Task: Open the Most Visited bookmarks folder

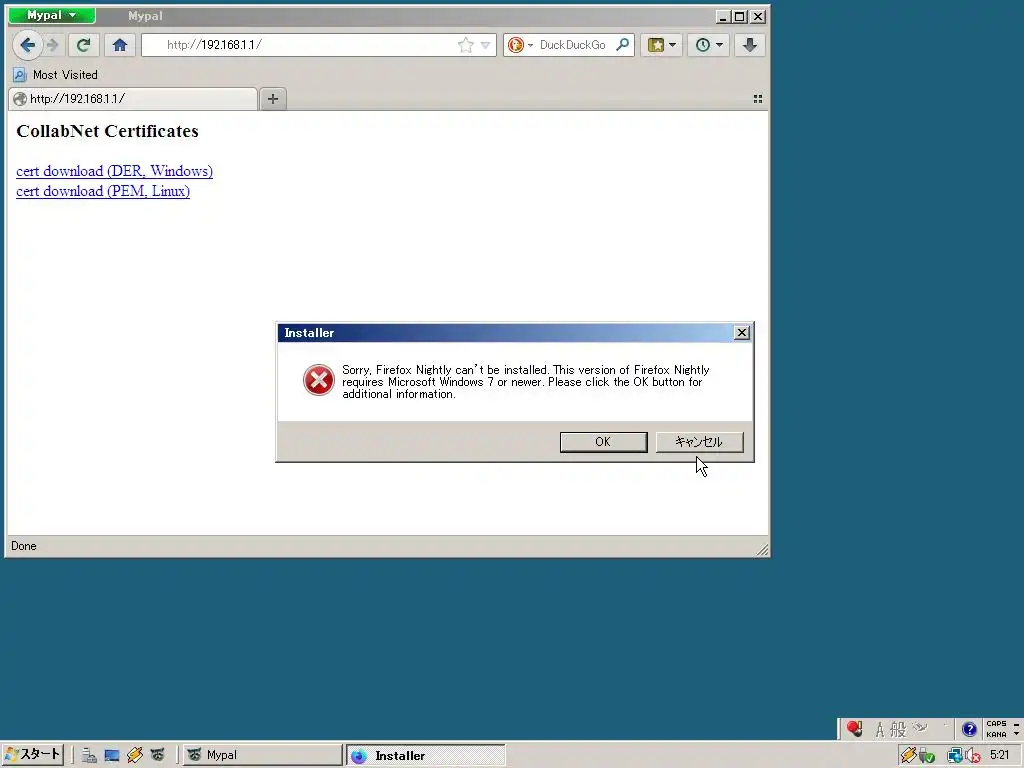Action: pos(56,74)
